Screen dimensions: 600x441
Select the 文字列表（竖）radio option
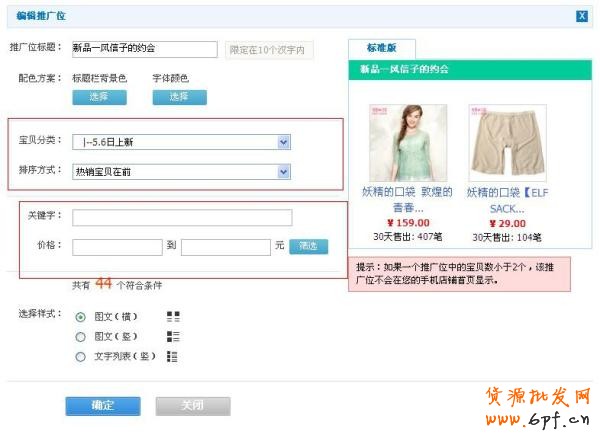[81, 356]
